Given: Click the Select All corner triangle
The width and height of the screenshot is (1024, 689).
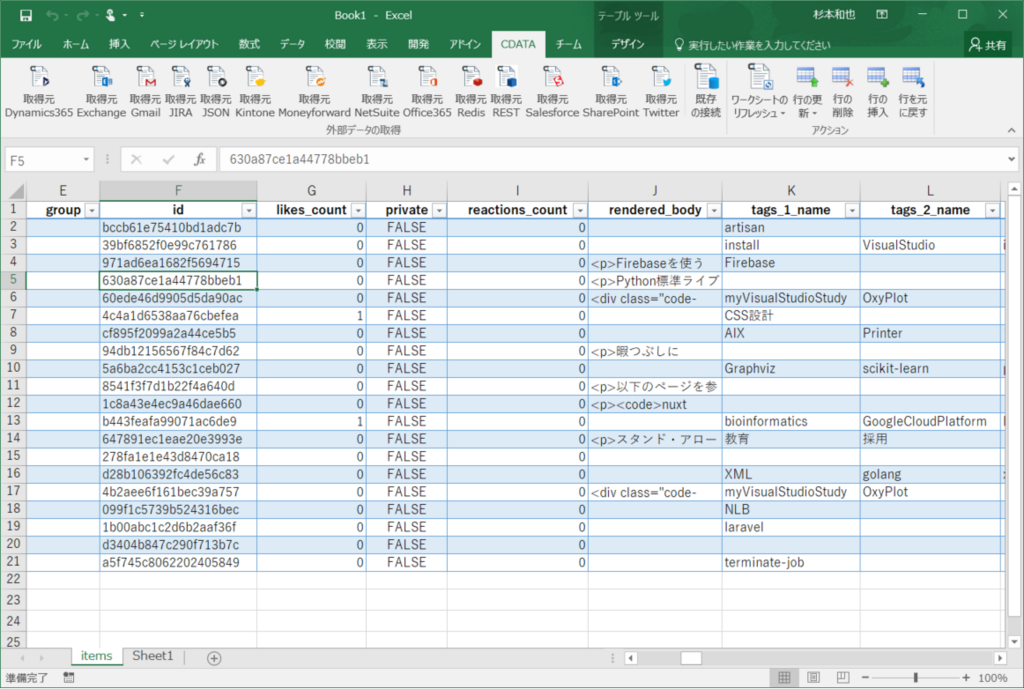Looking at the screenshot, I should [16, 191].
